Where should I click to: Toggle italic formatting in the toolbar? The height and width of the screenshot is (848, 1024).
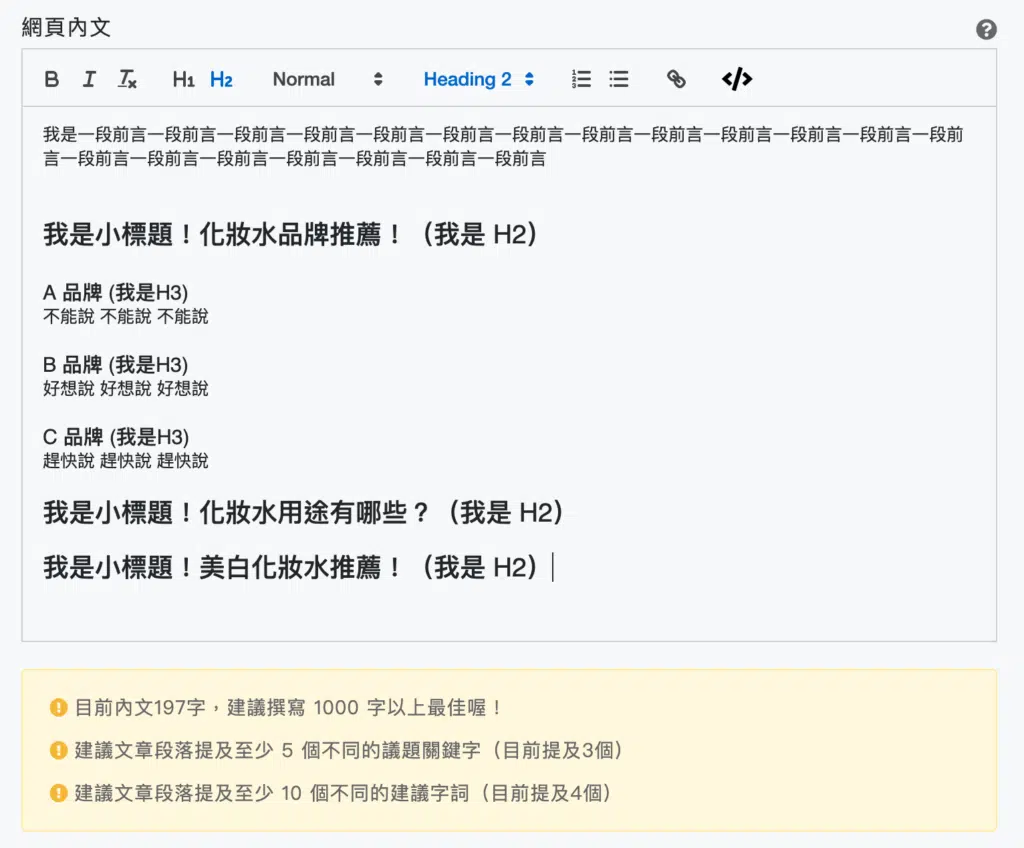tap(89, 80)
